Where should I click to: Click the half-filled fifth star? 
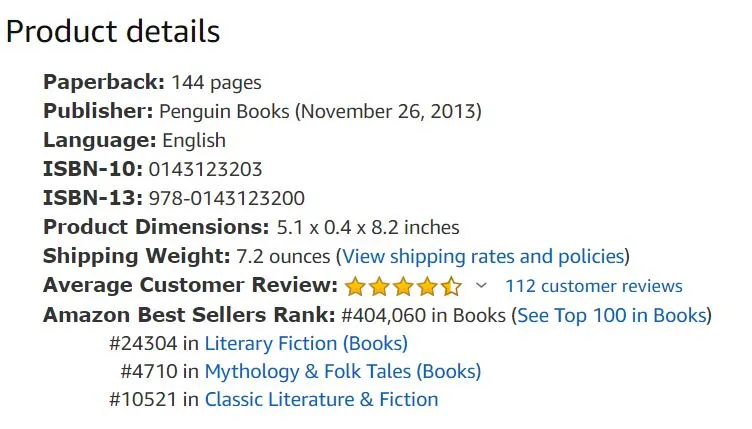pyautogui.click(x=452, y=287)
